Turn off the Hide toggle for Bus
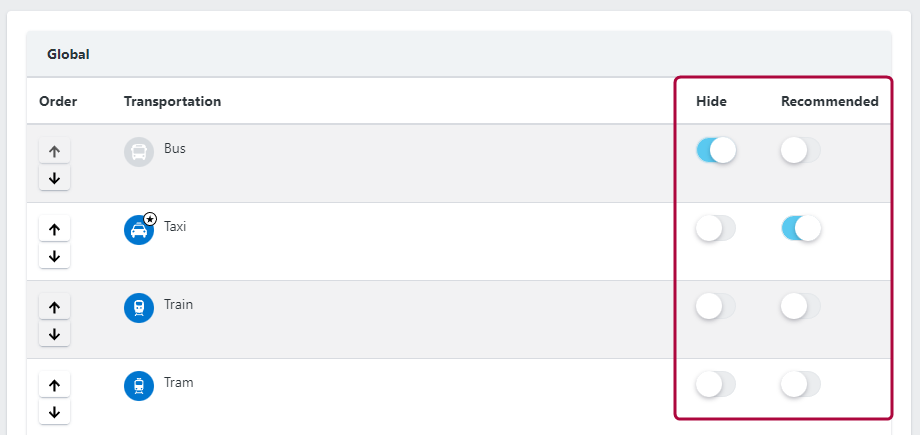This screenshot has width=920, height=435. (x=716, y=151)
